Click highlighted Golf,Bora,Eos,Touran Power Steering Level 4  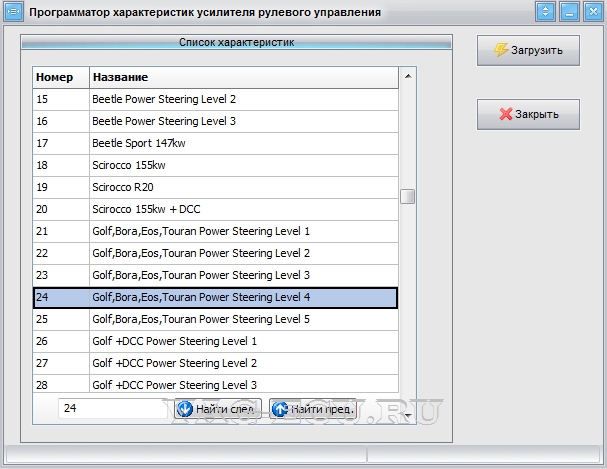point(216,298)
